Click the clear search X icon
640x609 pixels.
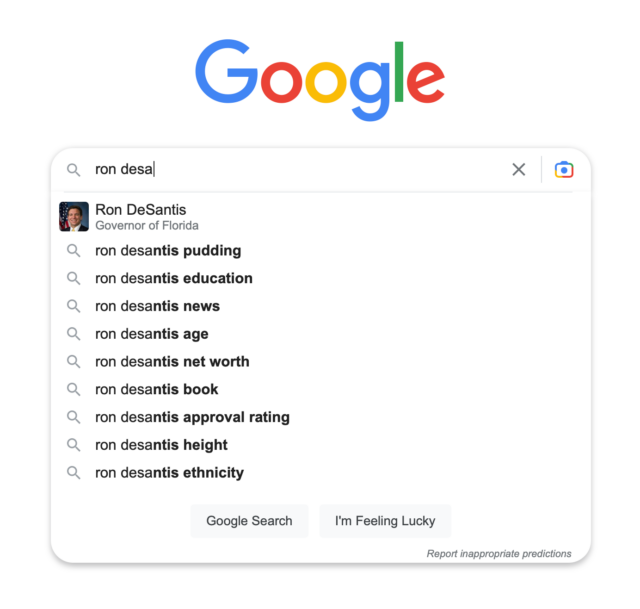519,170
